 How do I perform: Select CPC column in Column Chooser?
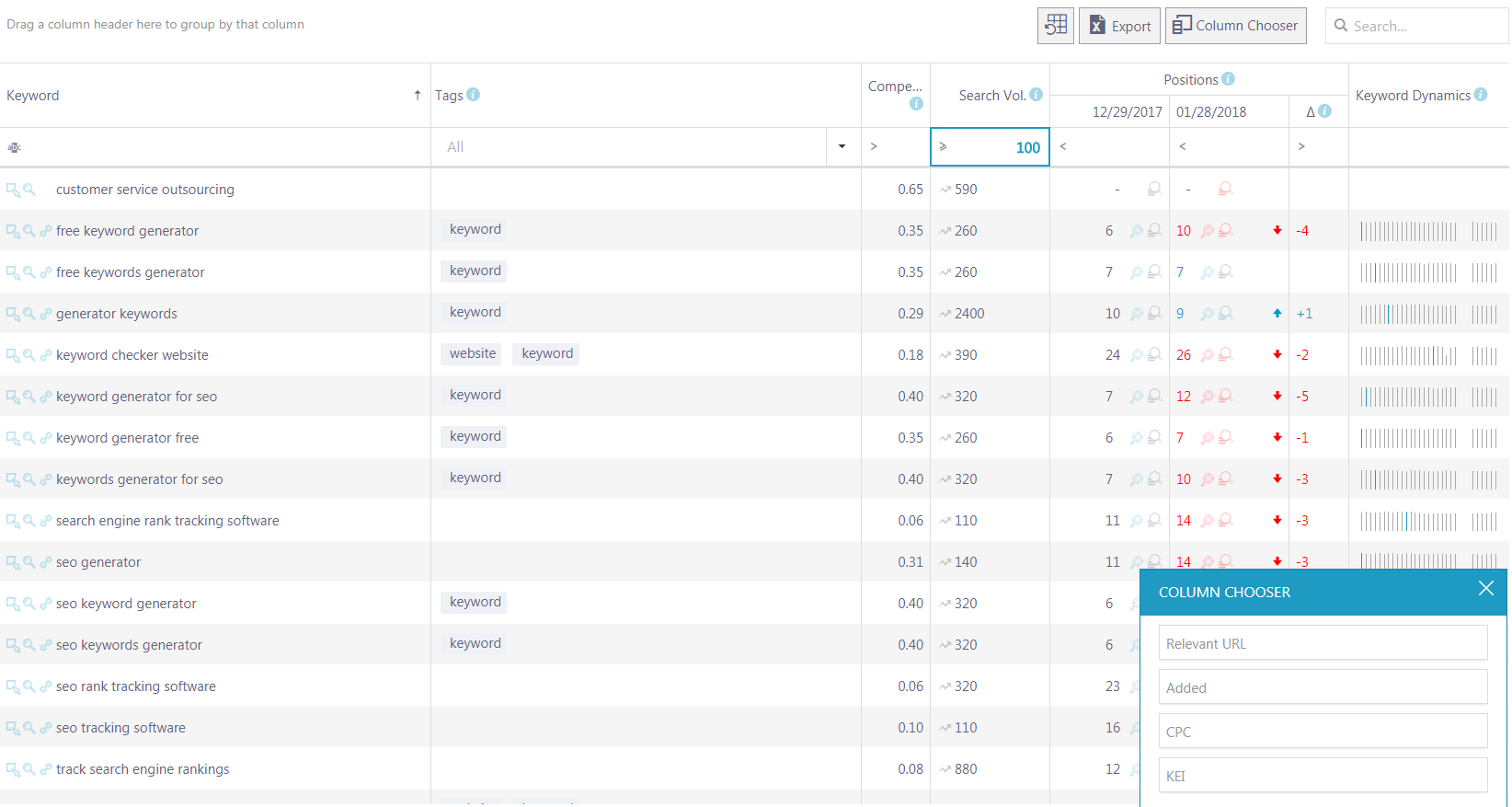(x=1323, y=732)
